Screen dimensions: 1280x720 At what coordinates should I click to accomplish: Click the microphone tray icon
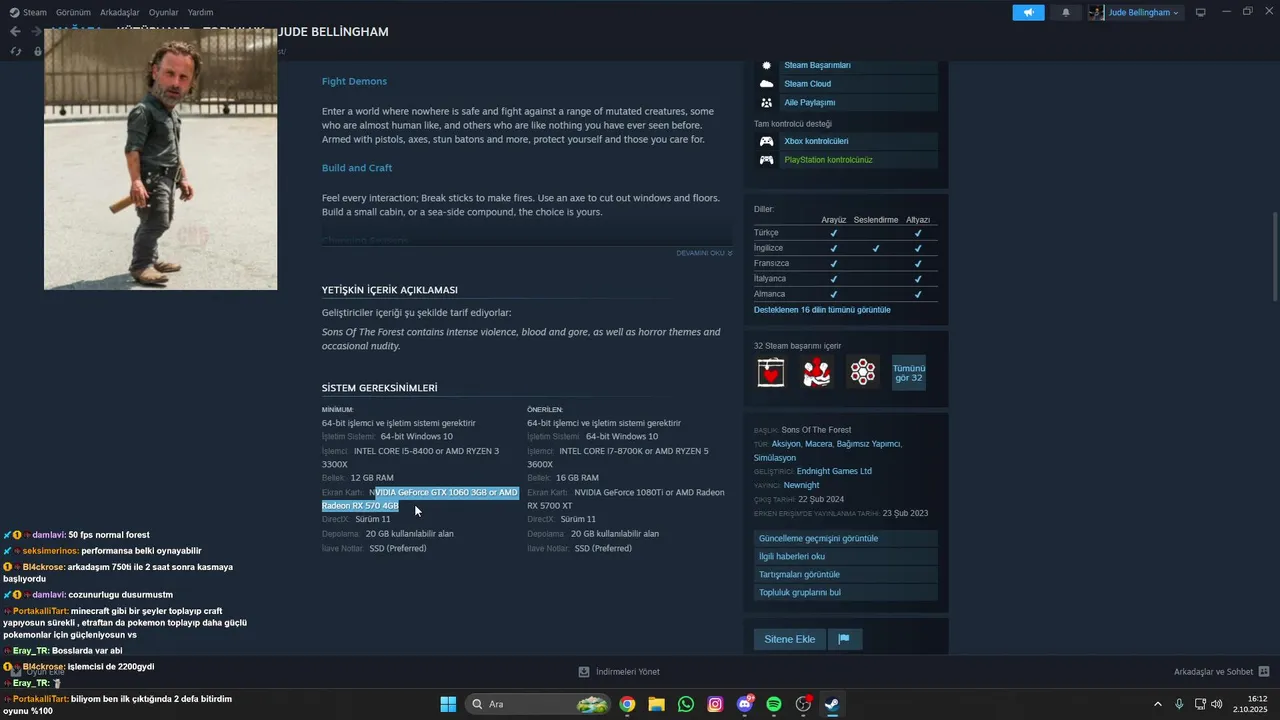(x=1179, y=704)
